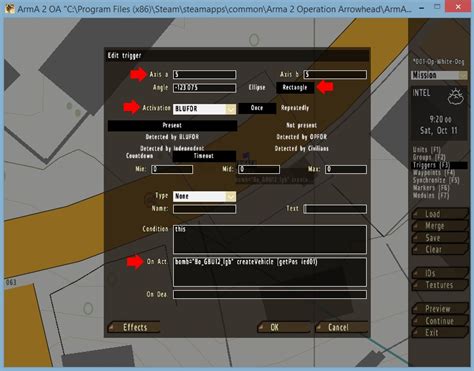Viewport: 474px width, 371px height.
Task: Close the ArmA 2 OA window
Action: click(x=458, y=7)
